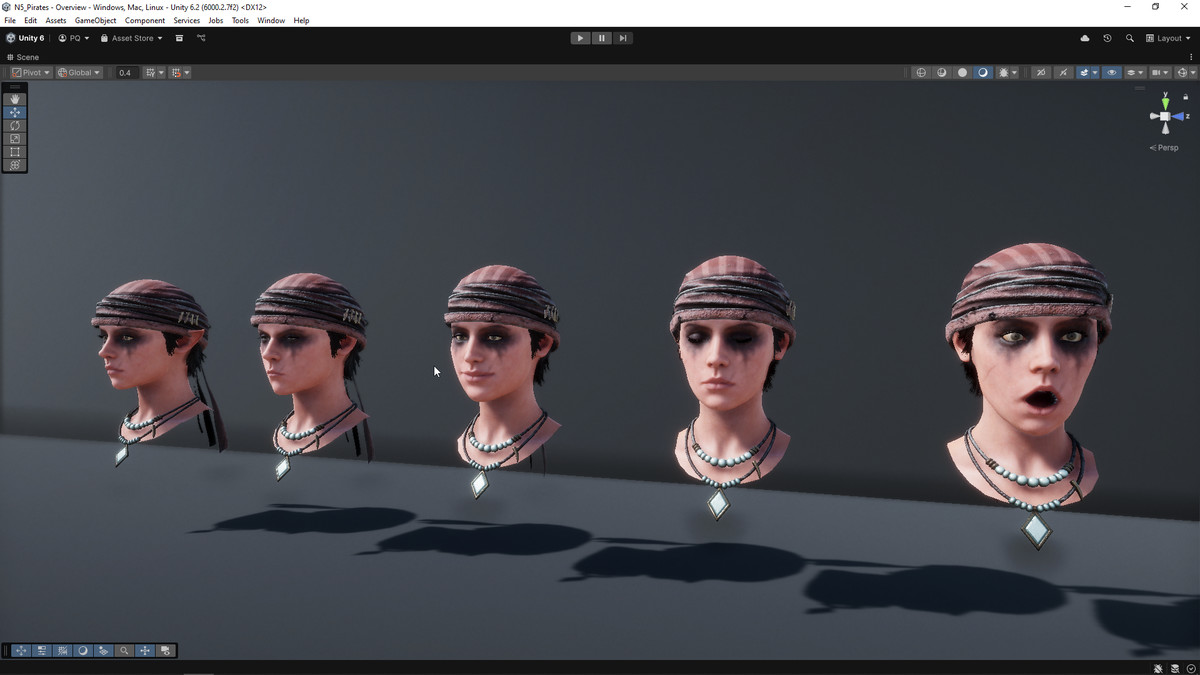Open the Pivot handle position dropdown

(30, 73)
